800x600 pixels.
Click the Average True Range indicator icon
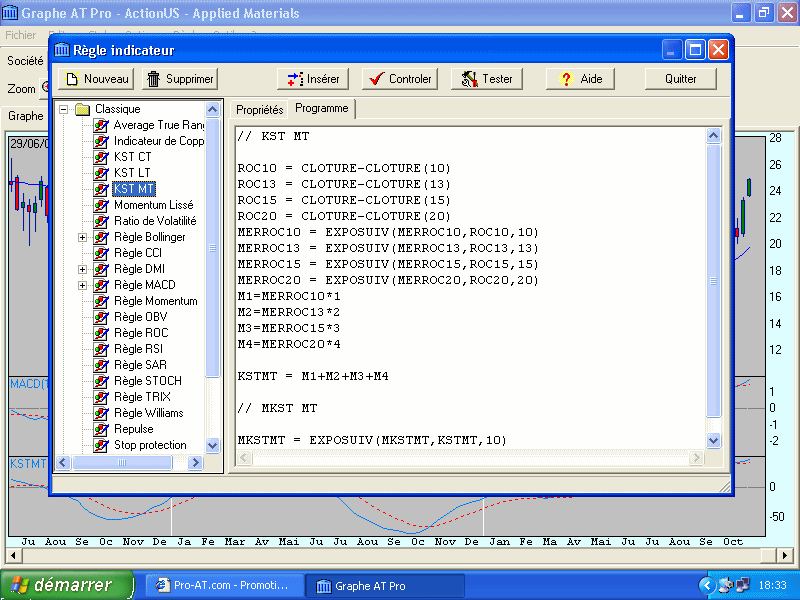click(101, 125)
